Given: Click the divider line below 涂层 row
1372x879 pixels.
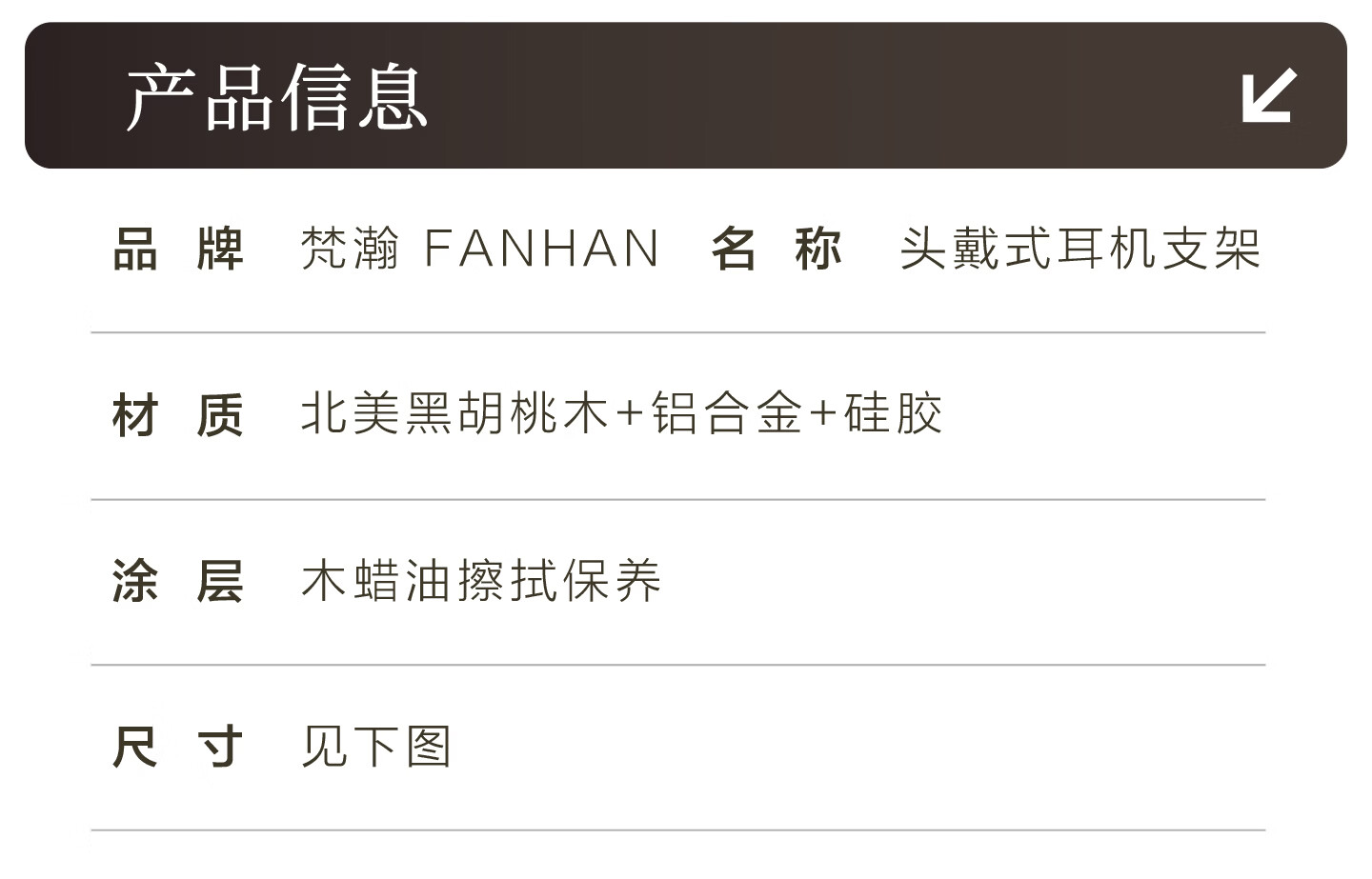Looking at the screenshot, I should click(x=677, y=665).
